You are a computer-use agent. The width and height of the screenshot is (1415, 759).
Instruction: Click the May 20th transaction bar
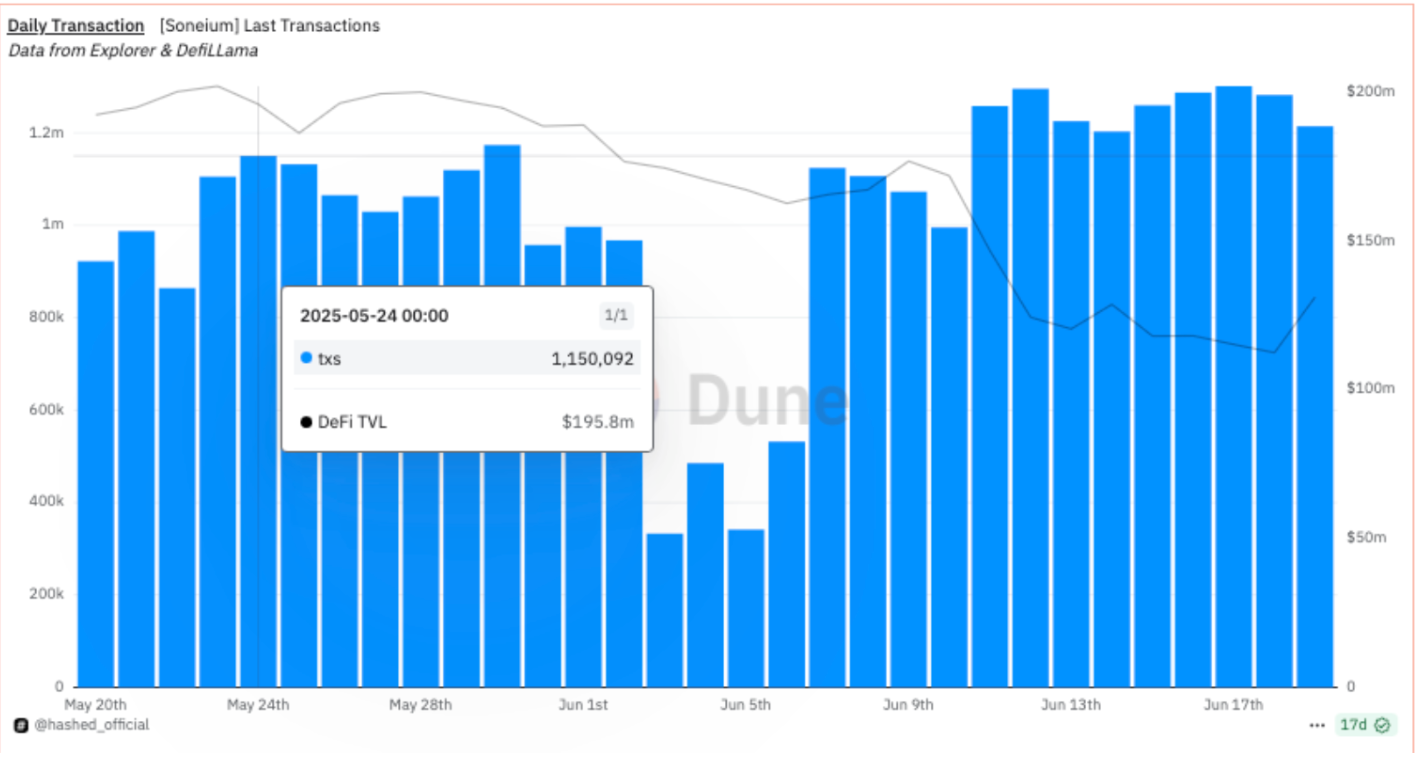96,474
